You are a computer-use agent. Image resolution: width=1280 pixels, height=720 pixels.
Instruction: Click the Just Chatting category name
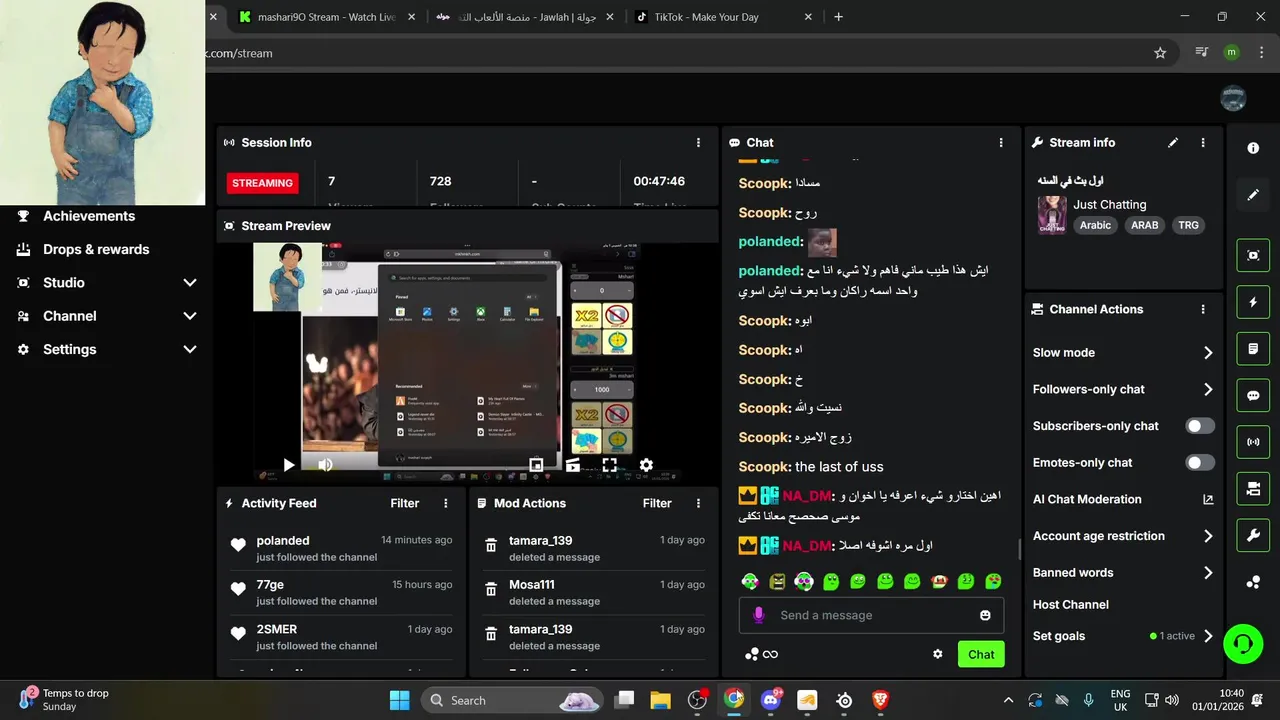click(x=1109, y=204)
